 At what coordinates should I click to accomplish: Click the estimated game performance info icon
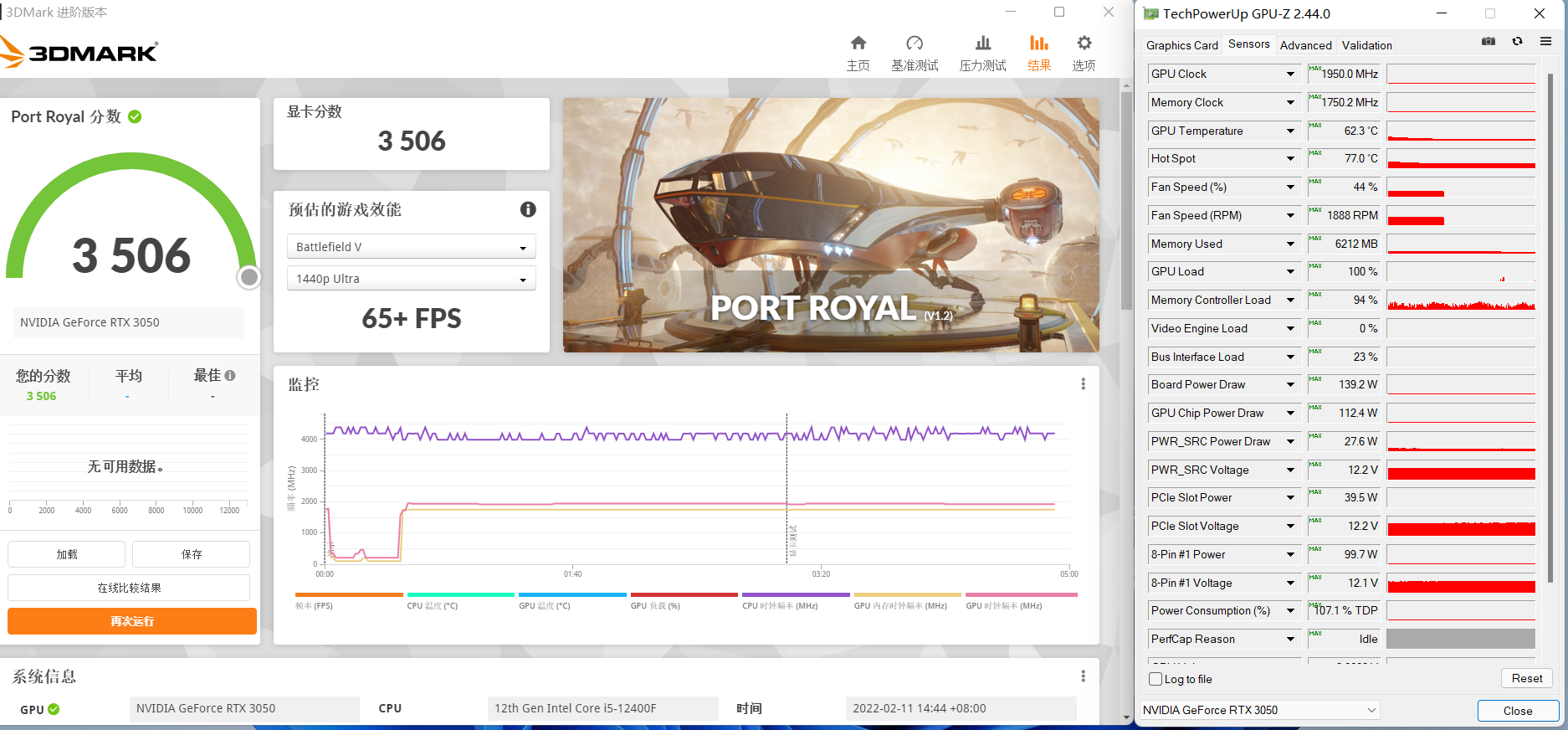pos(528,209)
